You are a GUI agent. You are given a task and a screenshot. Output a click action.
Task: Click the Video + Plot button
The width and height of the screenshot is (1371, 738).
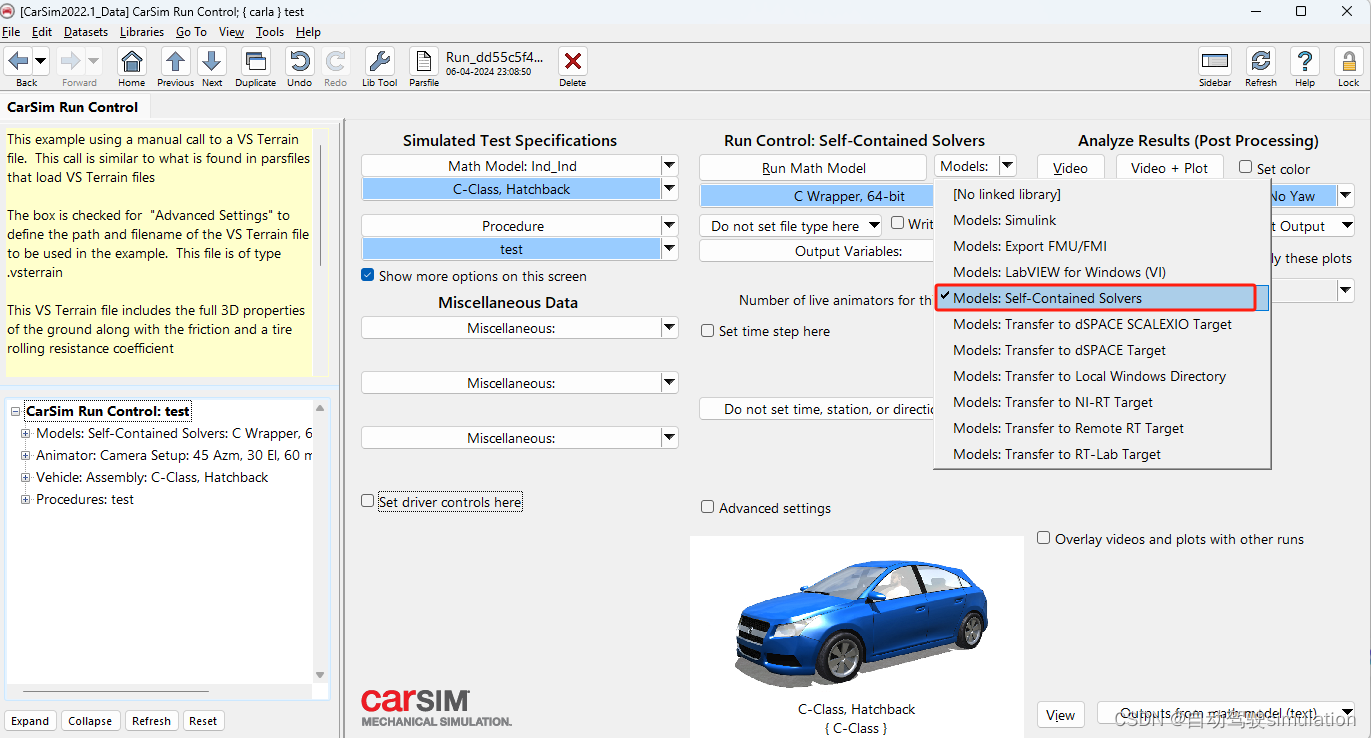1169,168
